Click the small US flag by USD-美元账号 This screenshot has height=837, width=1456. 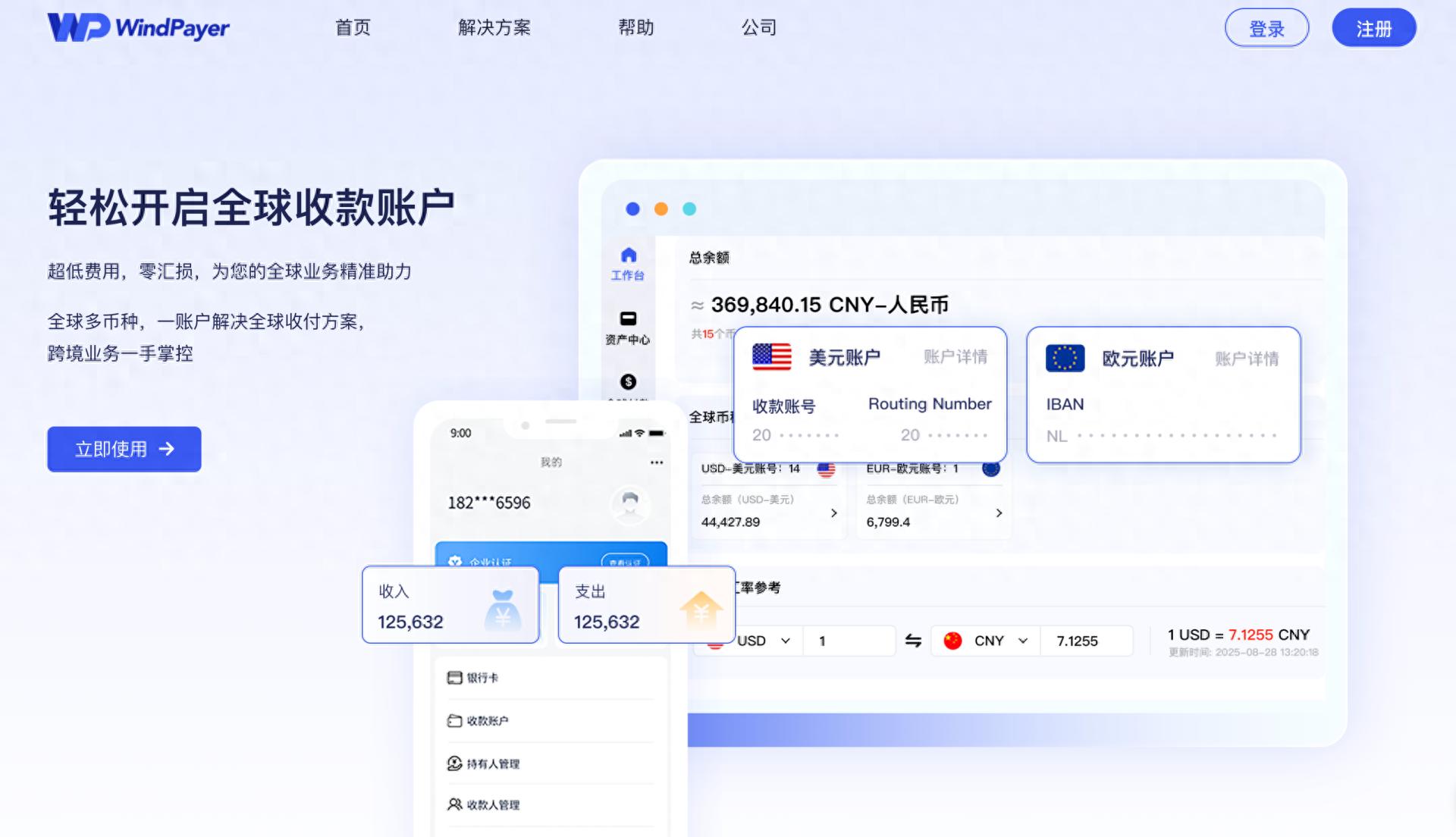pyautogui.click(x=826, y=469)
